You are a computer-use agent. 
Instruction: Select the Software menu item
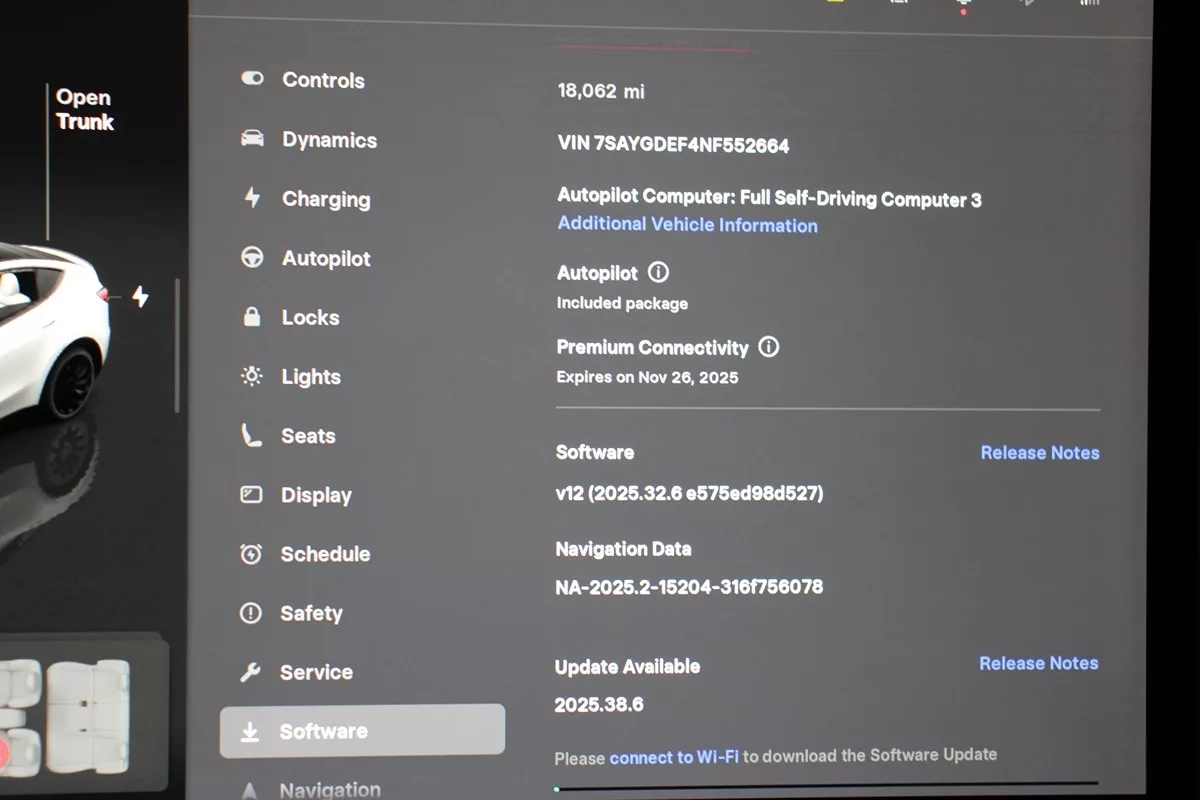point(362,731)
